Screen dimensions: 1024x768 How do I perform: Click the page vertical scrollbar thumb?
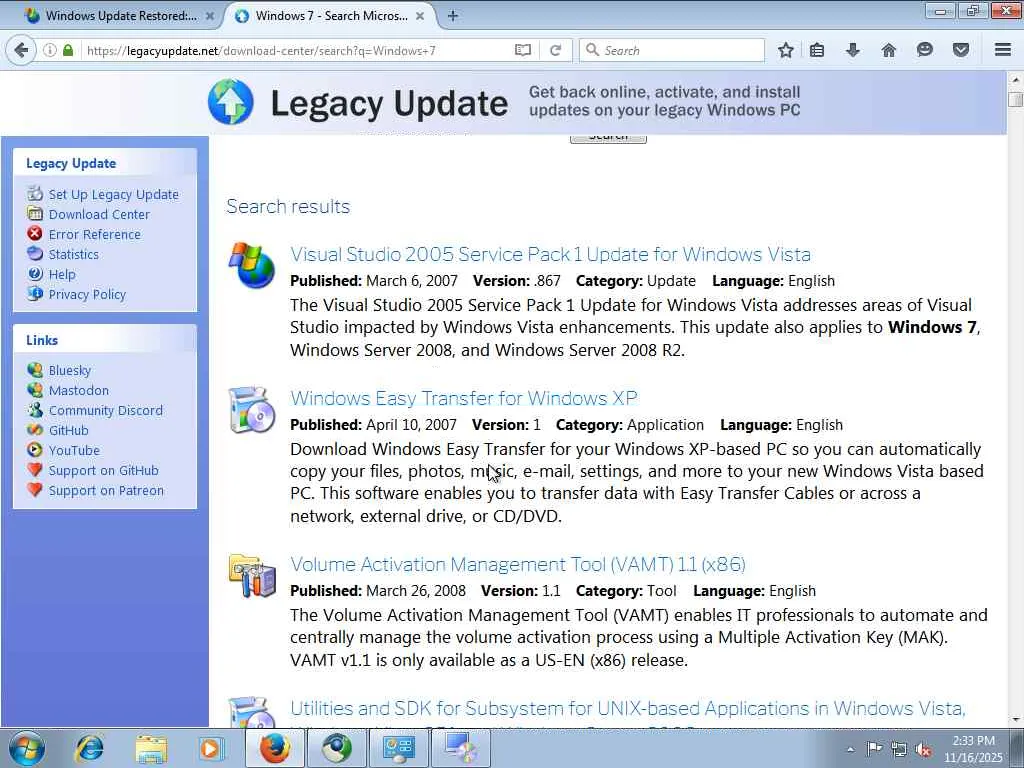click(1015, 100)
